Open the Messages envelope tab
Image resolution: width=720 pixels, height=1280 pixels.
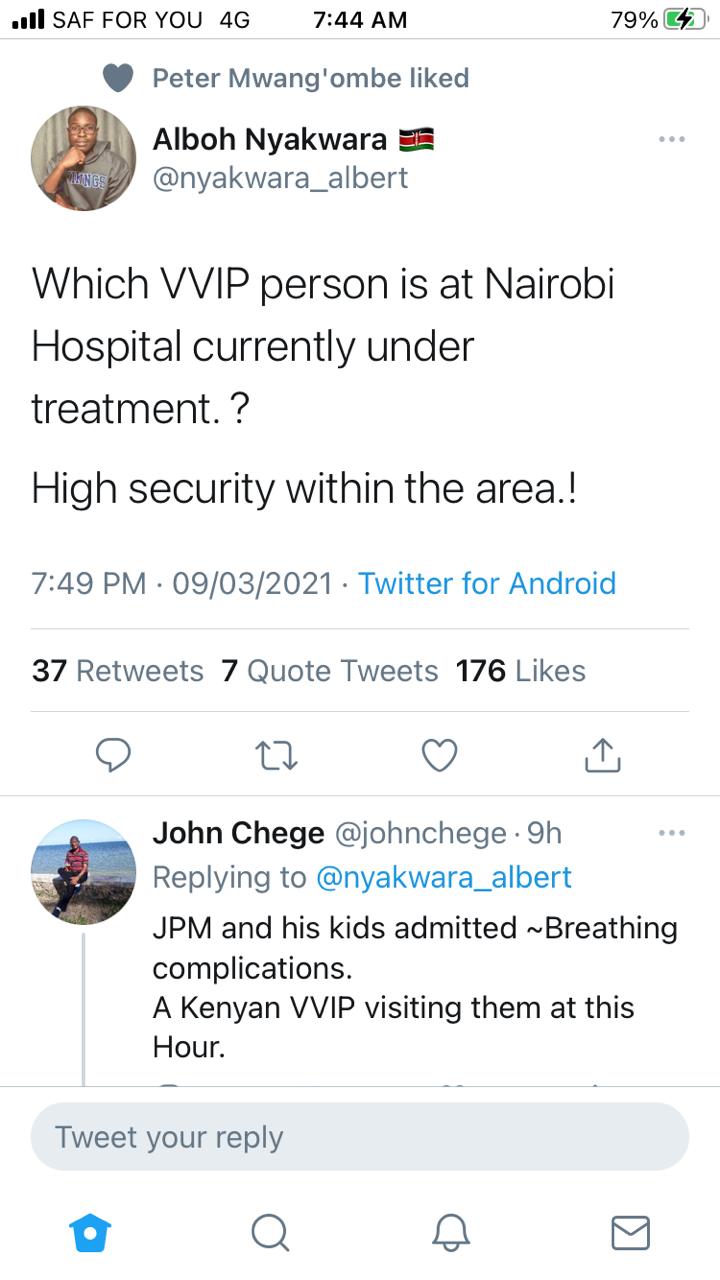click(x=630, y=1232)
